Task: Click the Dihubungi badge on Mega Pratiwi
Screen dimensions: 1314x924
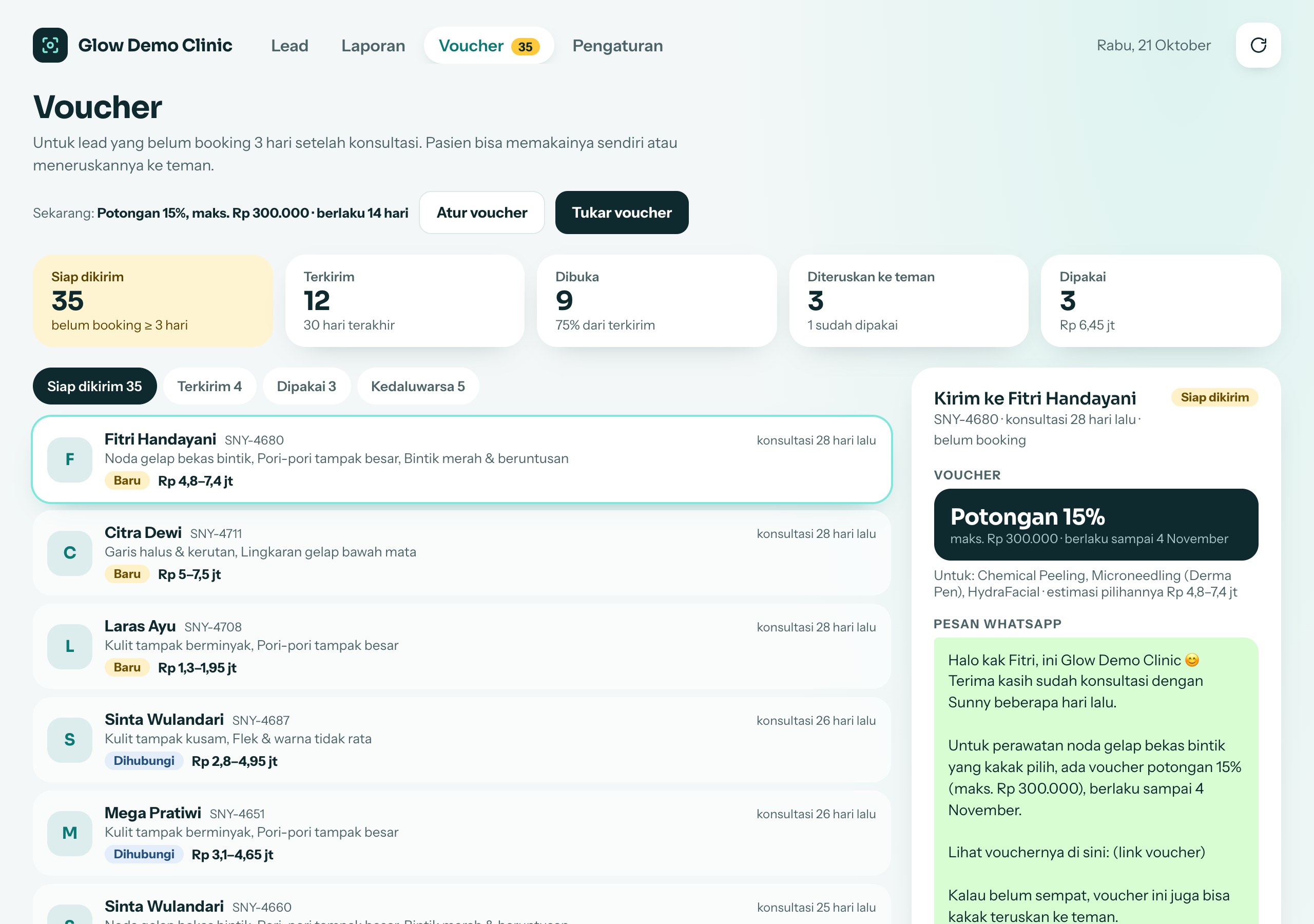Action: coord(144,854)
